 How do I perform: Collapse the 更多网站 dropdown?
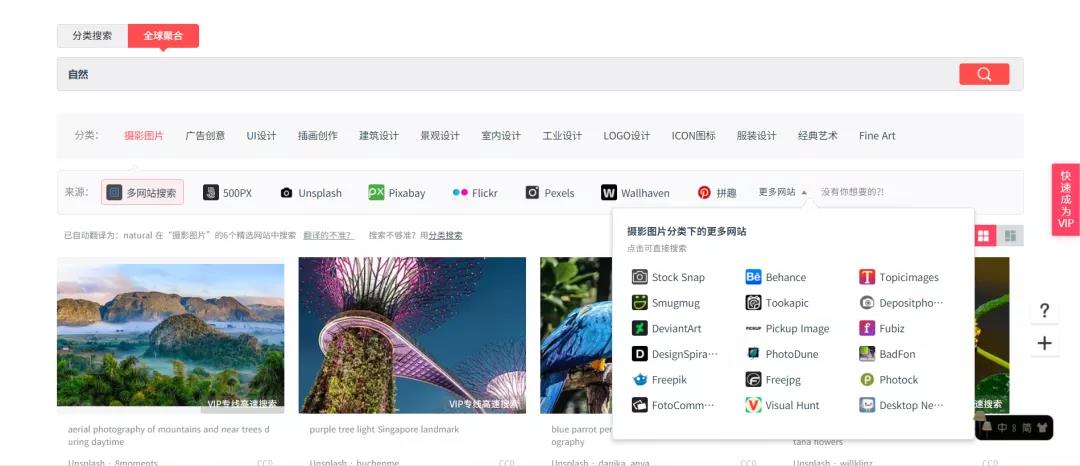(782, 192)
